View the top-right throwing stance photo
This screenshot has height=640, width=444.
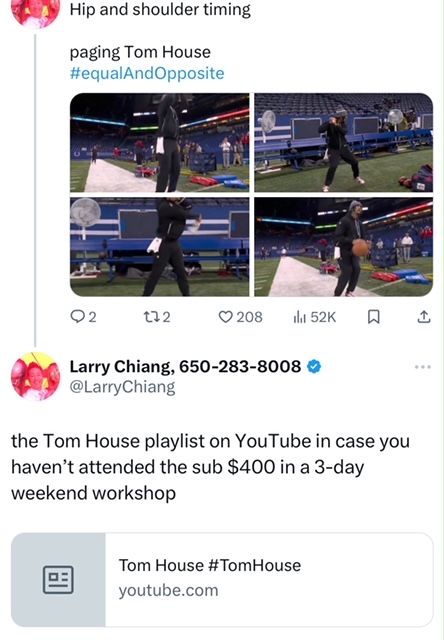pos(344,142)
